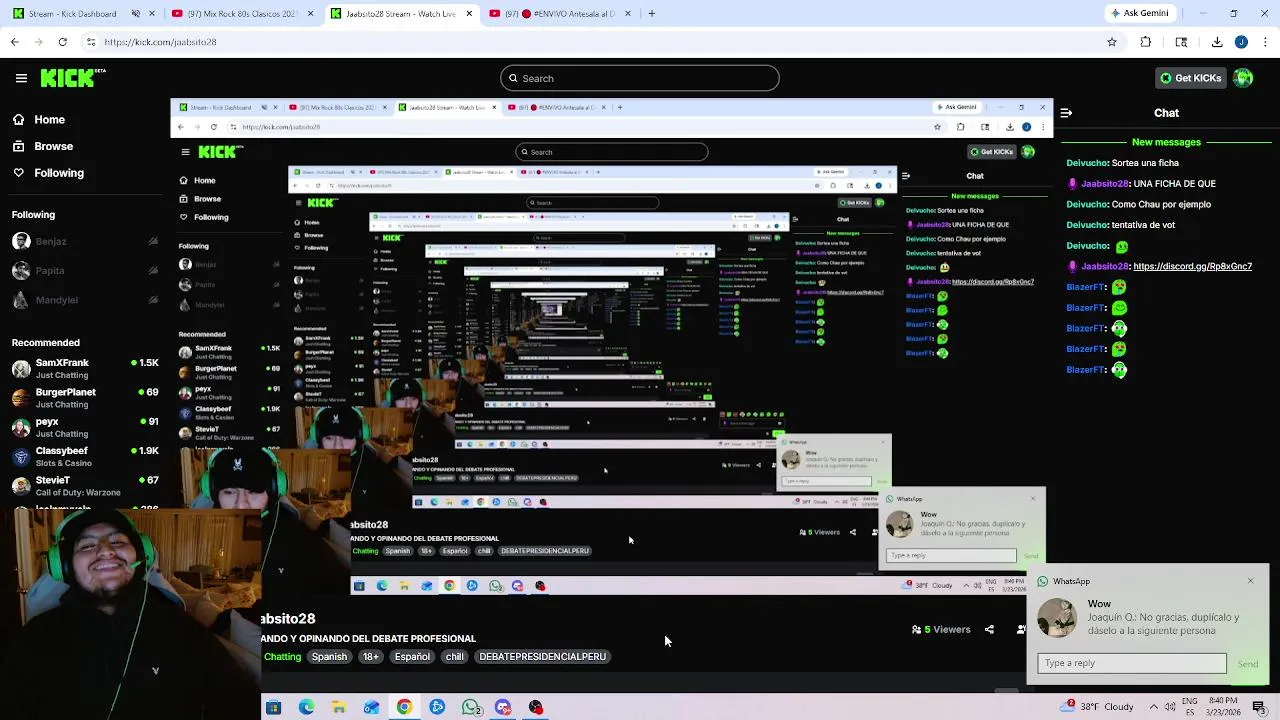Bookmark this page with the star icon
Image resolution: width=1280 pixels, height=720 pixels.
coord(1111,42)
